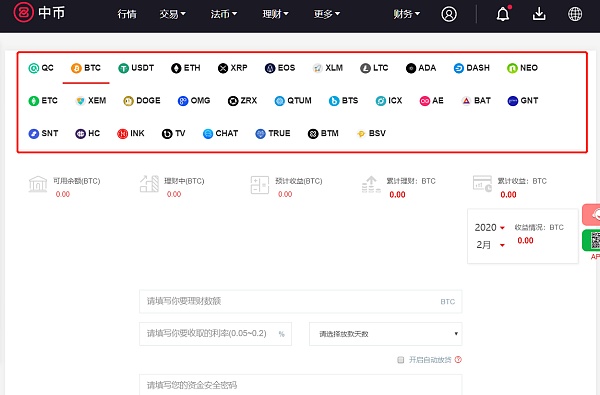Screen dimensions: 600x395
Task: Expand the 2020 year dropdown
Action: pos(490,228)
